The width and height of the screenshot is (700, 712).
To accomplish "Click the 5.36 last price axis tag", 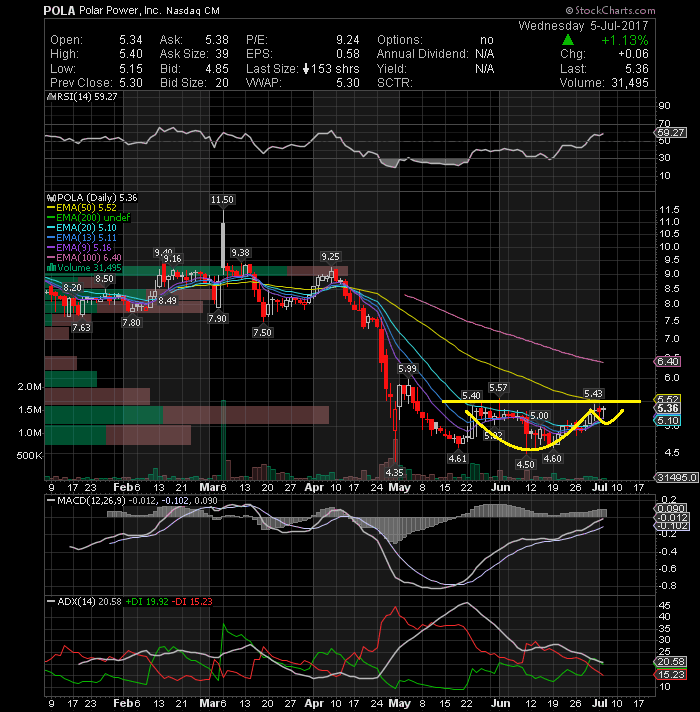I will (x=667, y=408).
